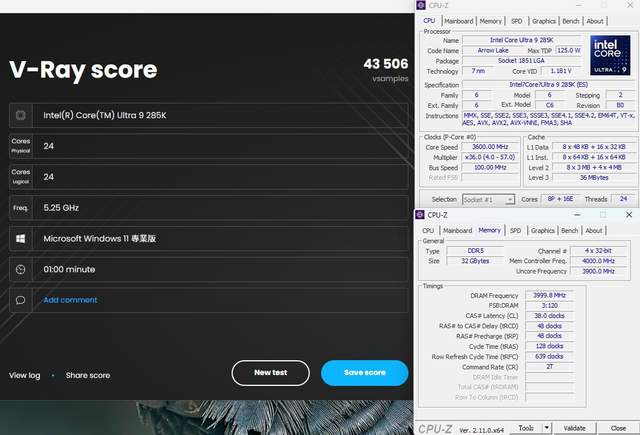Click the 2T command rate value
This screenshot has width=640, height=435.
(549, 366)
